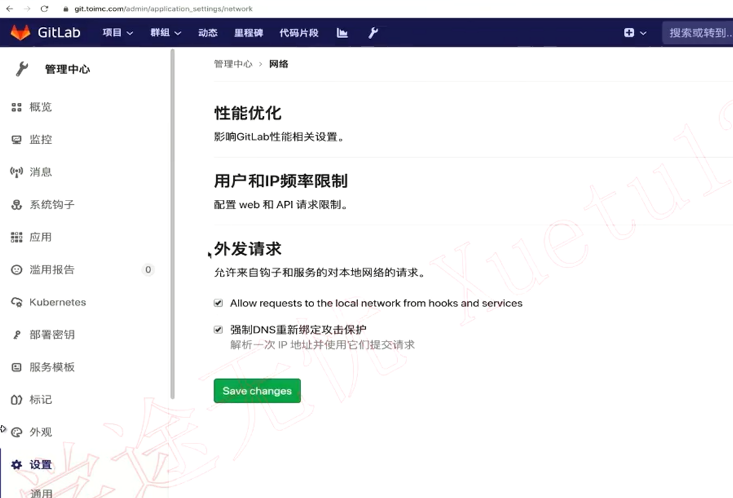Click the Save changes button
The image size is (733, 498).
[257, 391]
